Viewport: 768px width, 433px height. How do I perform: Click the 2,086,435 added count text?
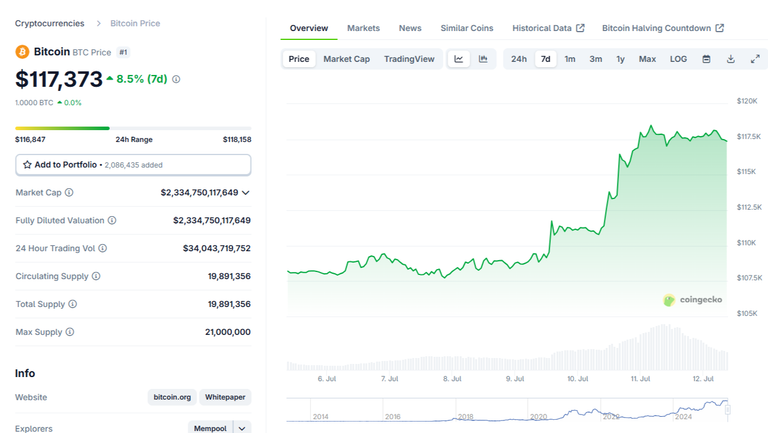click(x=133, y=165)
